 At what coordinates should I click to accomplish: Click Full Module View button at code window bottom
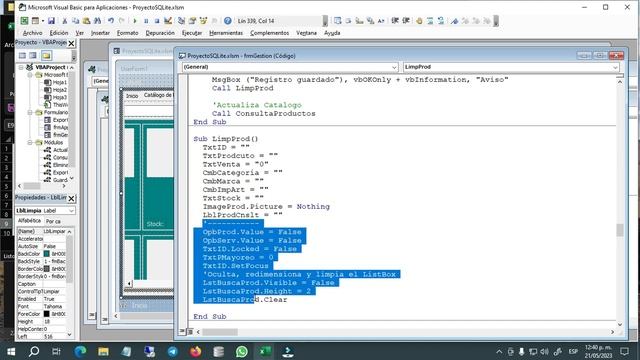pos(190,332)
